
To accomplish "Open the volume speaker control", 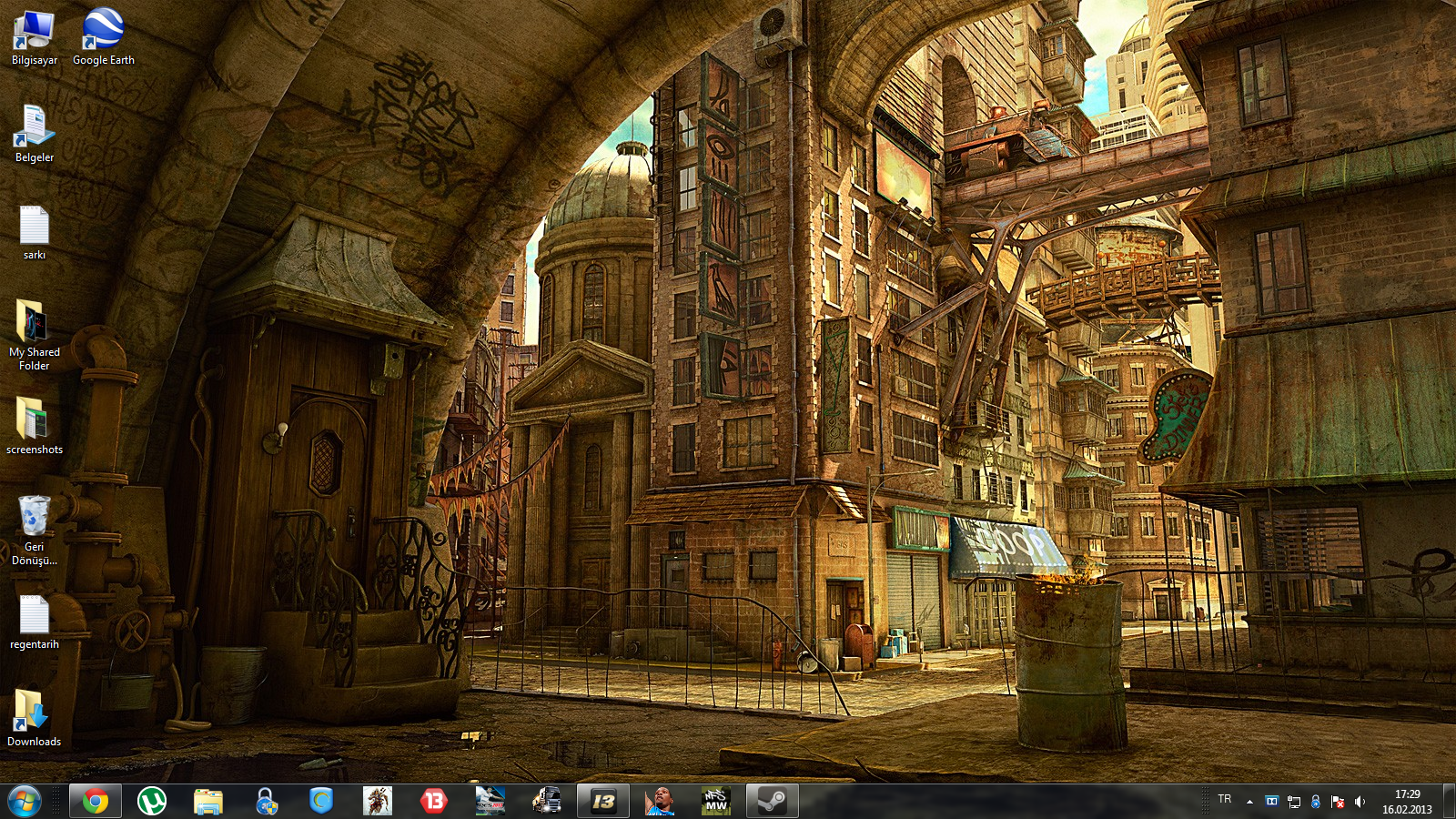I will (1360, 802).
